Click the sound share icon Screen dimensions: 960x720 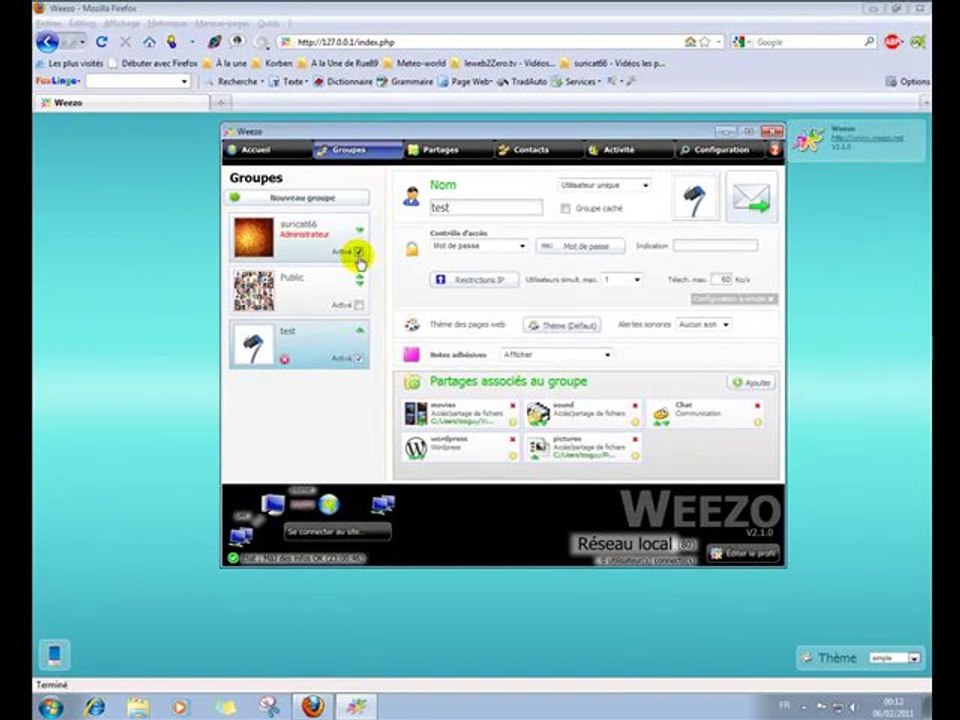pos(538,414)
